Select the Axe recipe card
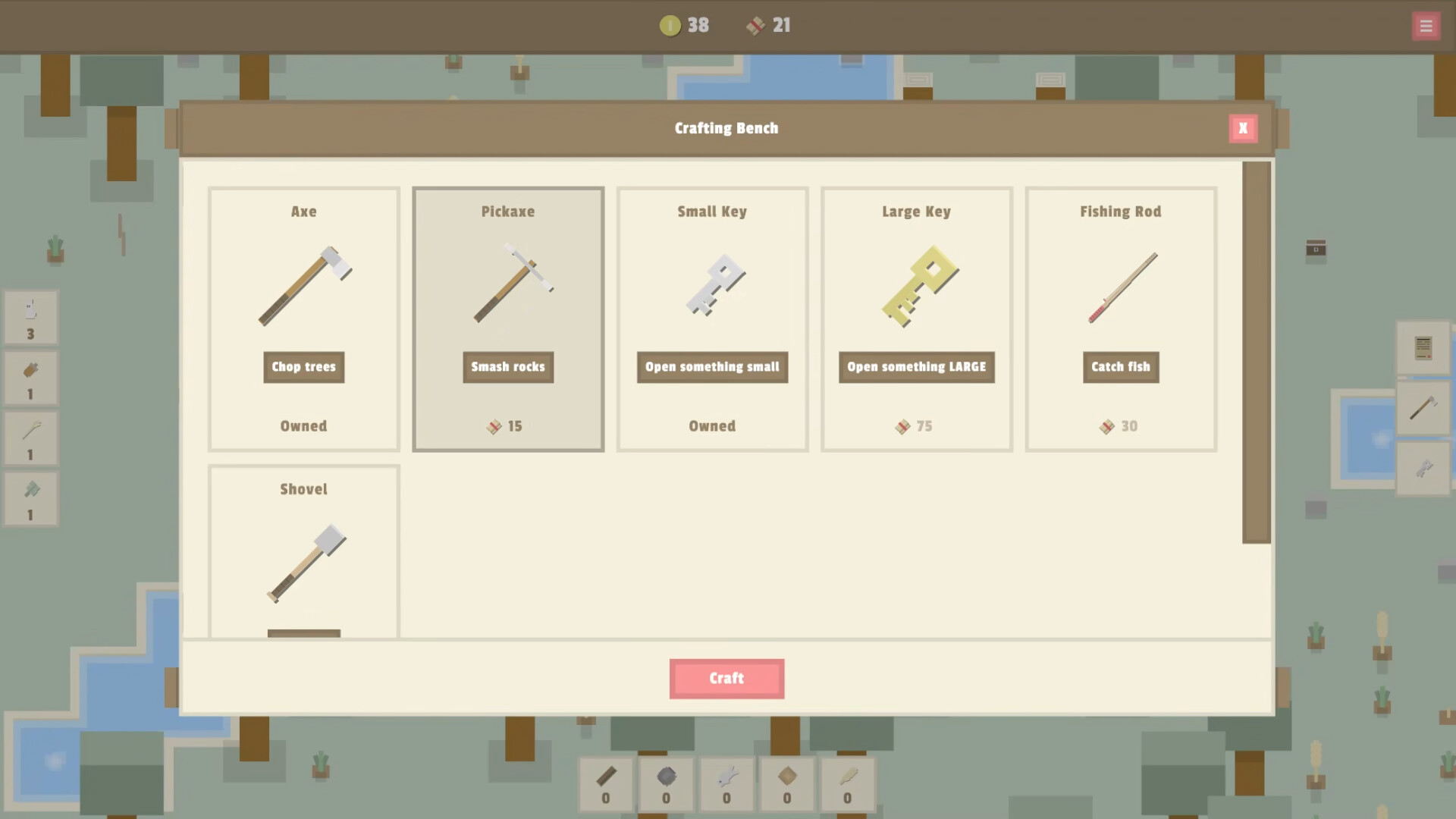The image size is (1456, 819). pos(303,318)
